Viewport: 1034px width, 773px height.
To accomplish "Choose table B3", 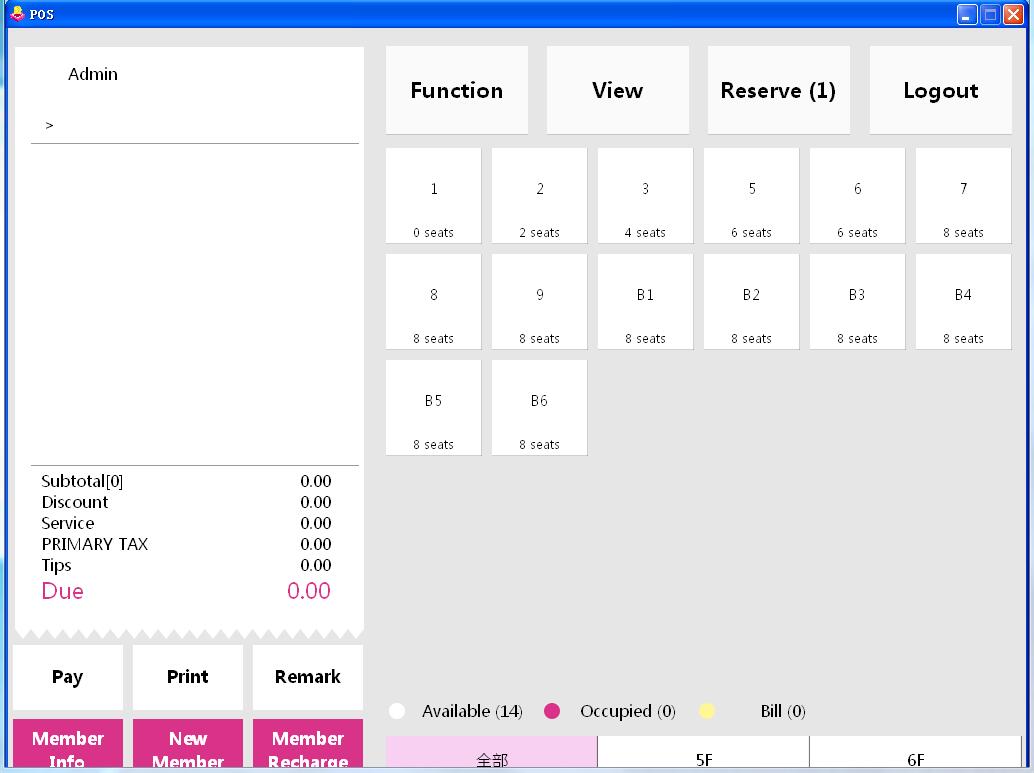I will point(857,301).
